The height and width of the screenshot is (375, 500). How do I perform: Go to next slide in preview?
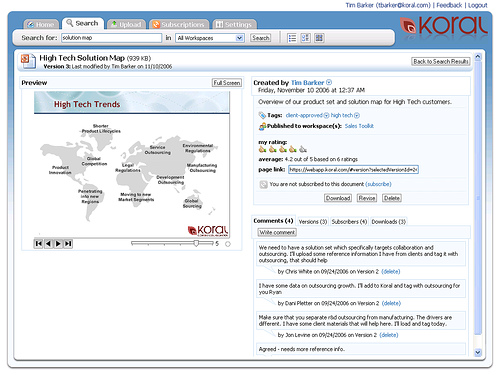(58, 244)
